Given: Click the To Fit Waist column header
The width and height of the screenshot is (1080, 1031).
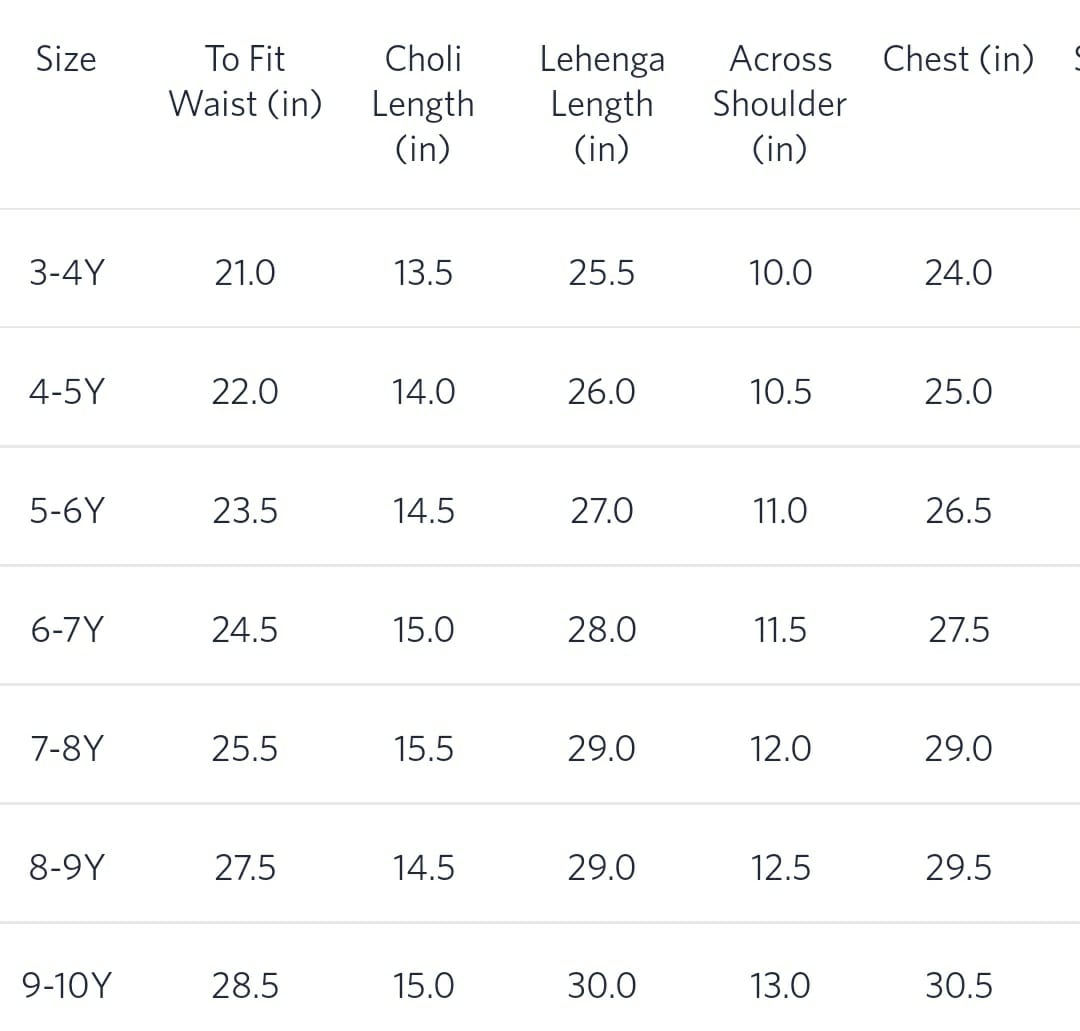Looking at the screenshot, I should tap(245, 82).
